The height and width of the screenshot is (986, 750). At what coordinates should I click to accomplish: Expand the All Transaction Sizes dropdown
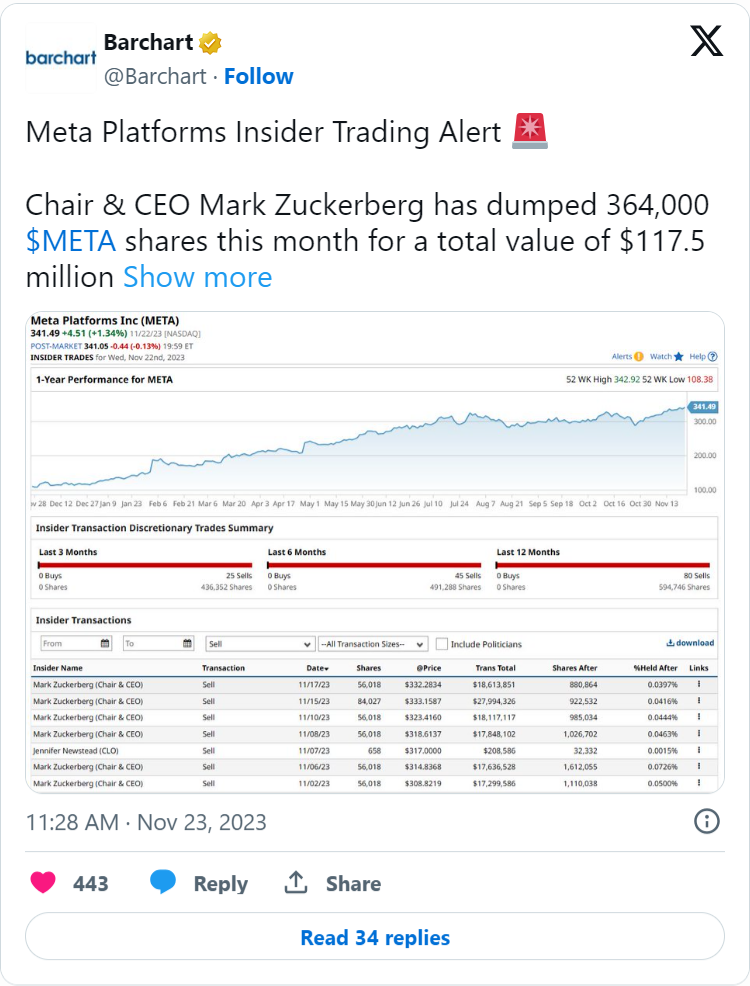(x=372, y=644)
